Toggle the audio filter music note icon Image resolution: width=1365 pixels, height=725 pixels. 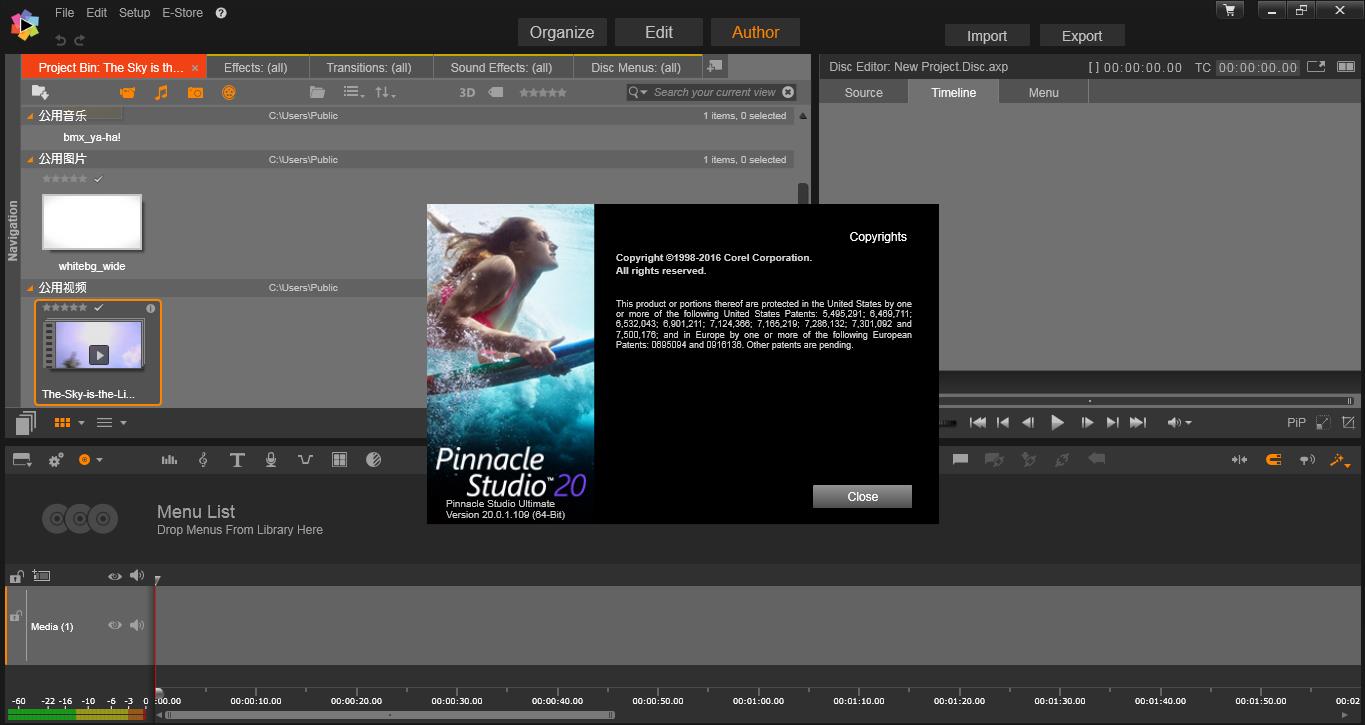[161, 92]
